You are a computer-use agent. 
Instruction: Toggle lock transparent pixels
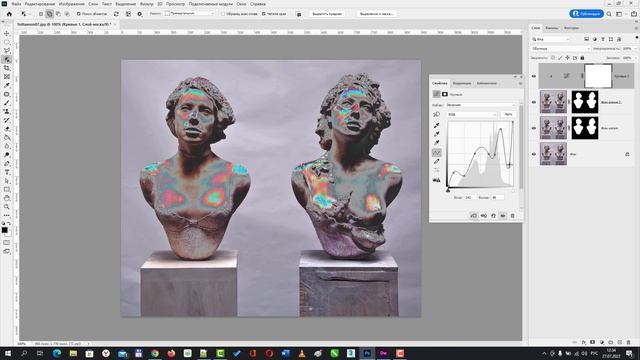553,58
